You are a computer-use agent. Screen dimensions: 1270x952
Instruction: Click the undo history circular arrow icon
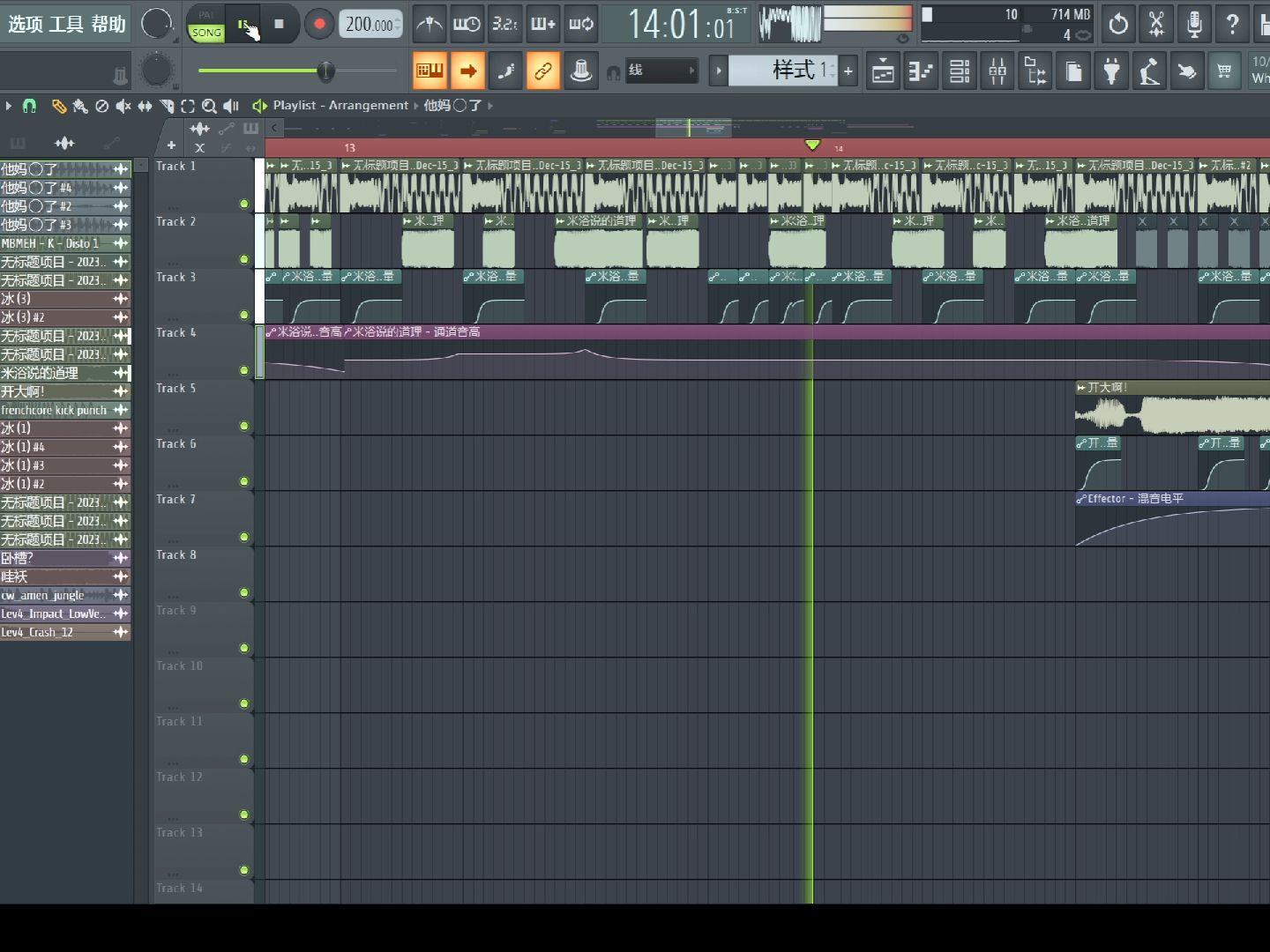[x=1118, y=24]
